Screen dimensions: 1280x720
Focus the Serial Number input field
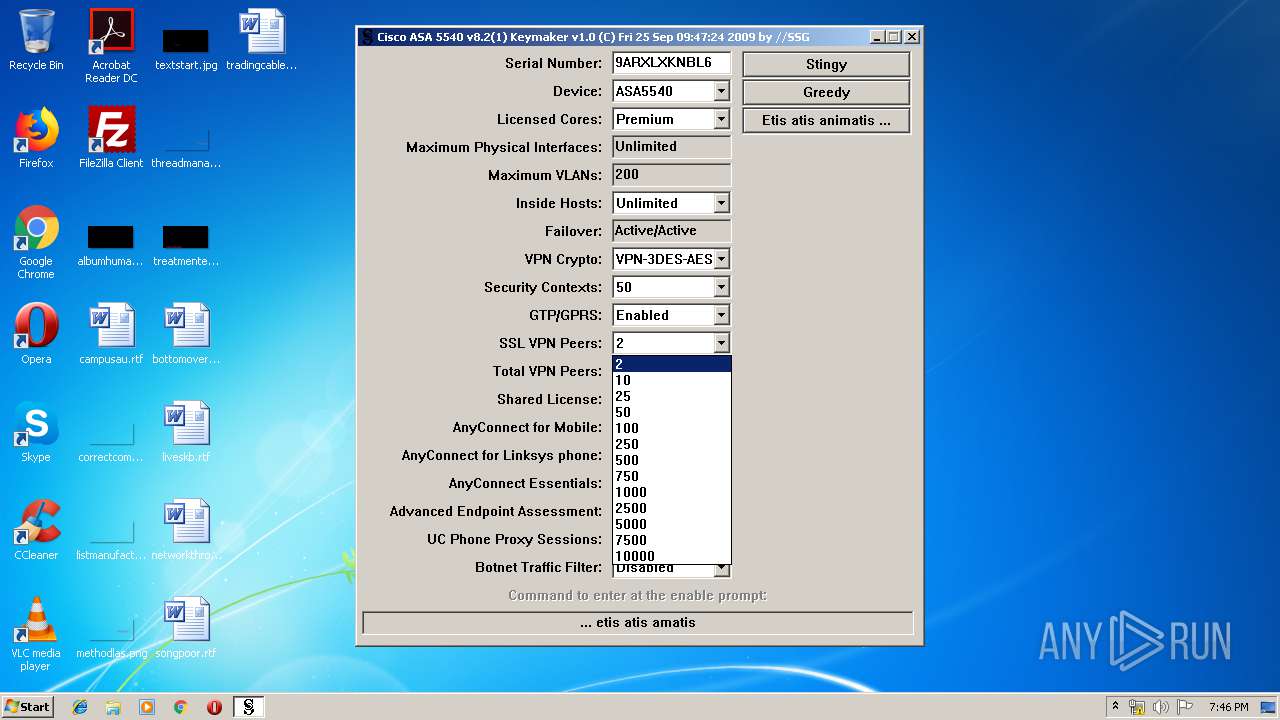[x=671, y=62]
